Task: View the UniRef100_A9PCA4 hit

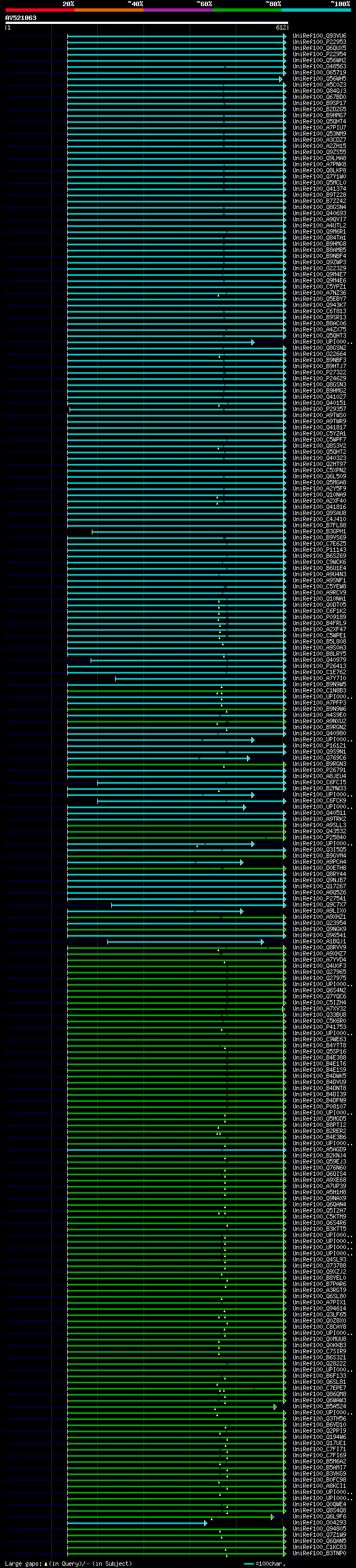Action: tap(319, 862)
